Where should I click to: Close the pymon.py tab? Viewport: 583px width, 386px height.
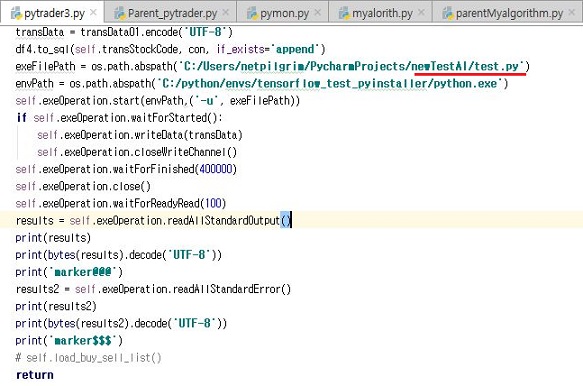click(318, 13)
